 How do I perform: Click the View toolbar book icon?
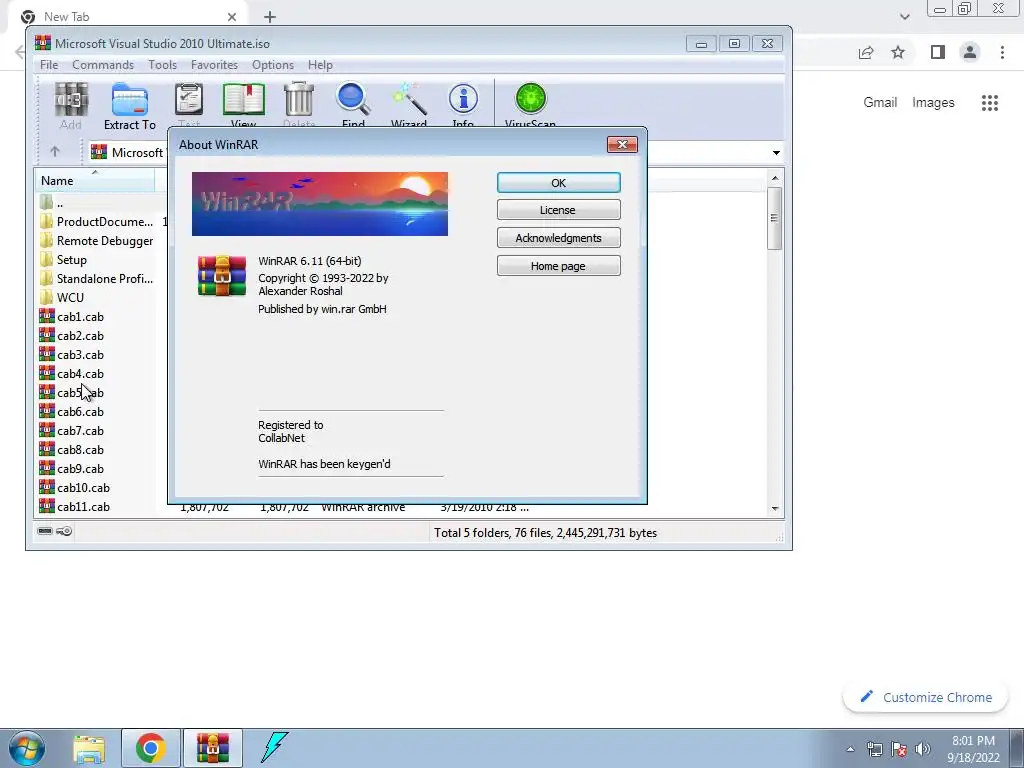pyautogui.click(x=244, y=100)
